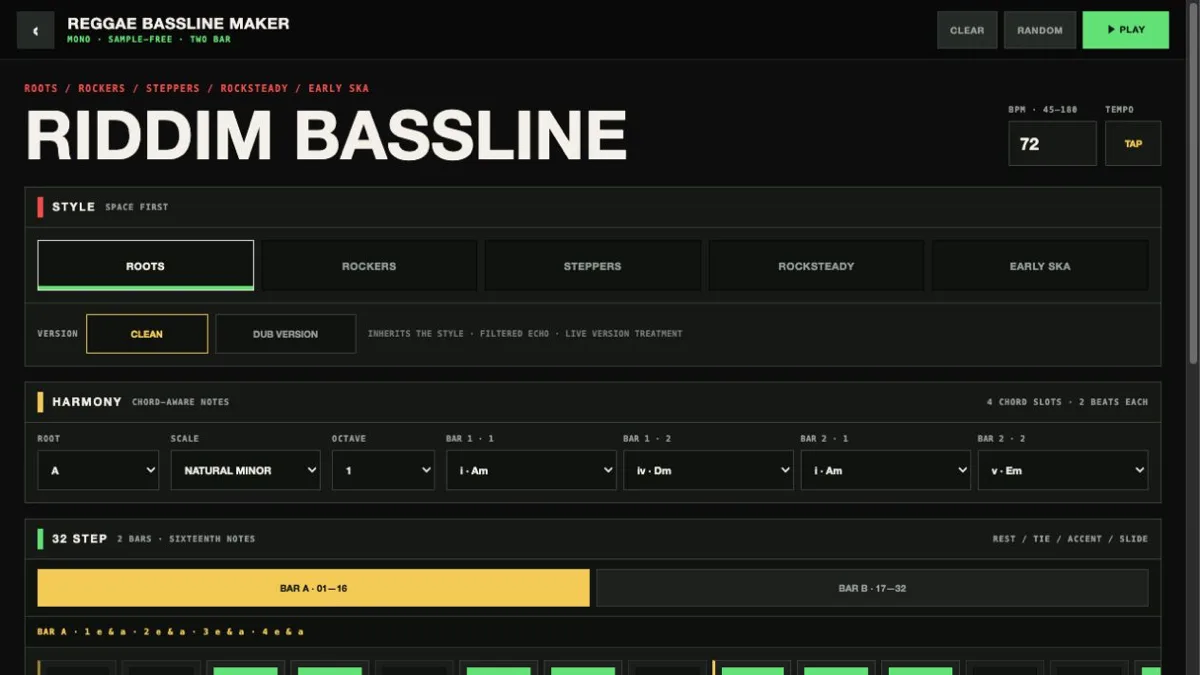Click the back arrow icon
The width and height of the screenshot is (1200, 675).
[36, 30]
